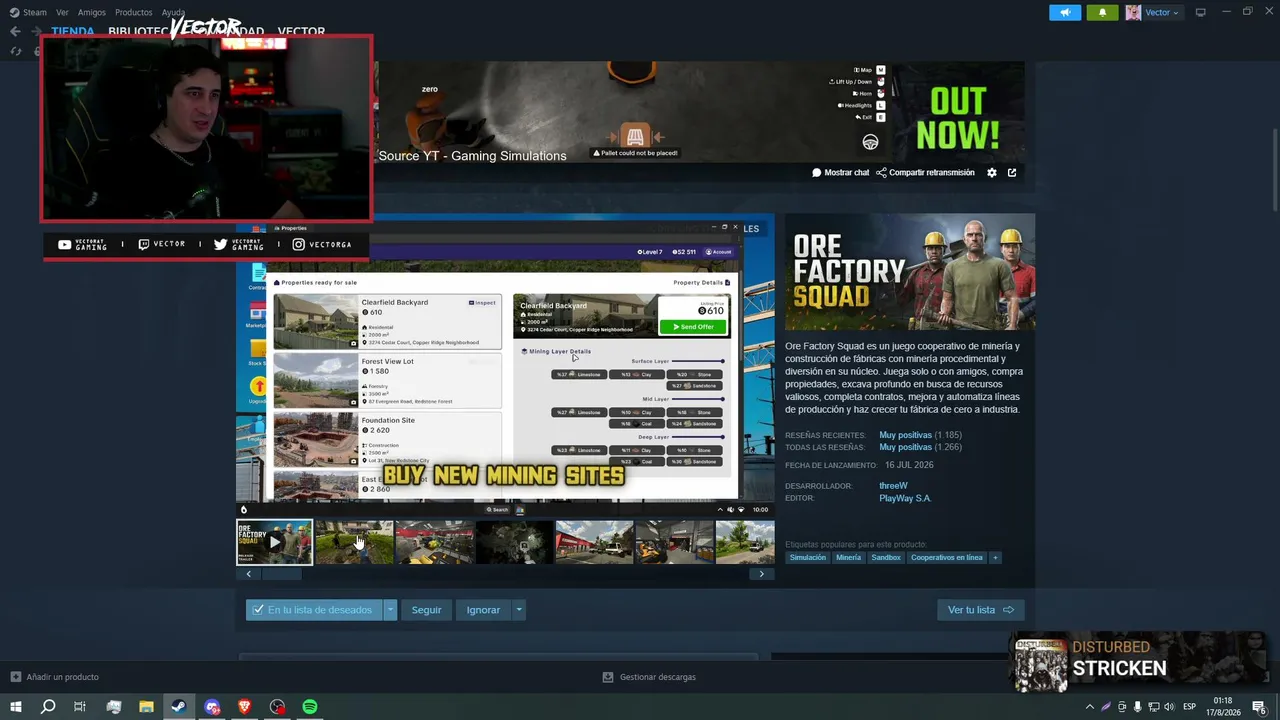Open File Explorer from taskbar
The width and height of the screenshot is (1280, 720).
(x=146, y=707)
